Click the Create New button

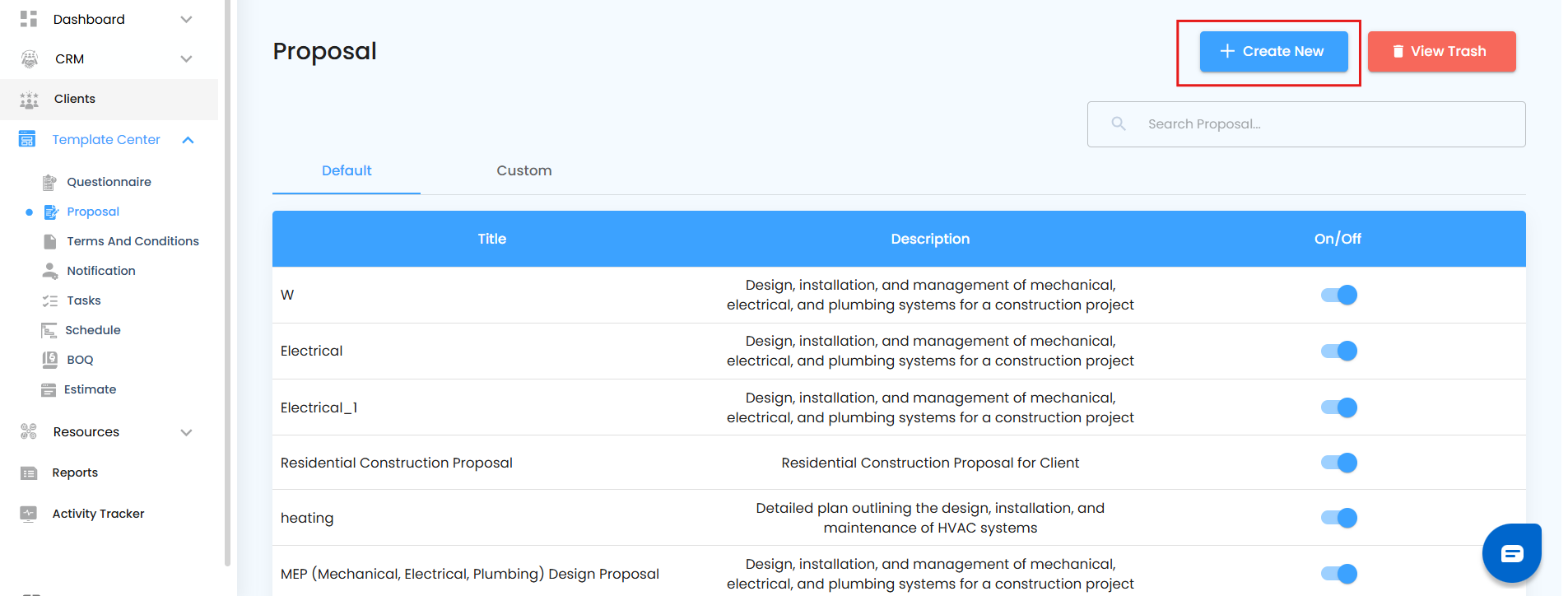coord(1273,51)
